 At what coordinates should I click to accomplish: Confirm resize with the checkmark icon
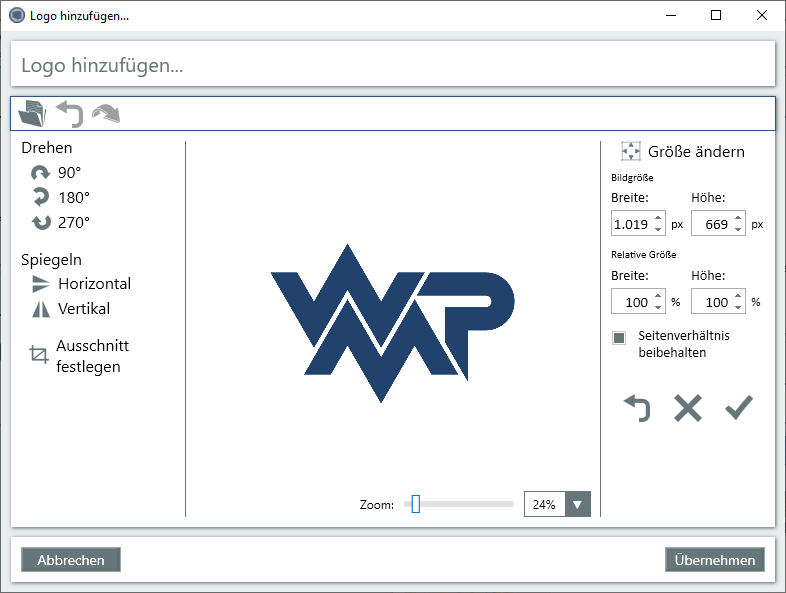tap(738, 407)
